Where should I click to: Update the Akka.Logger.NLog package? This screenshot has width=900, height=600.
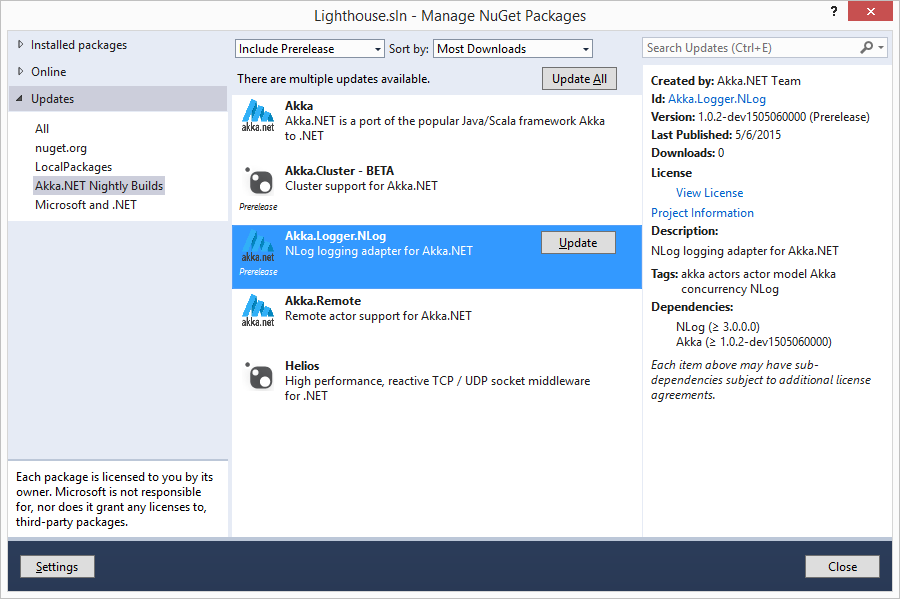tap(578, 243)
